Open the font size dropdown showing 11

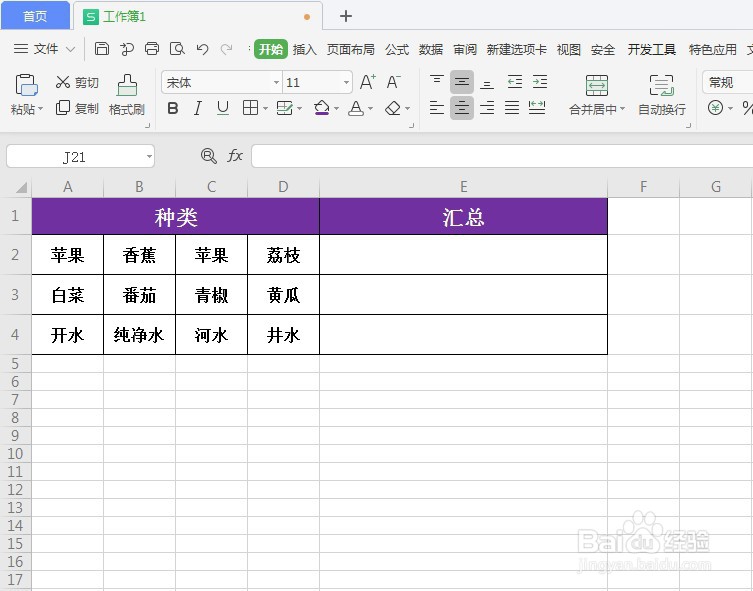[346, 83]
